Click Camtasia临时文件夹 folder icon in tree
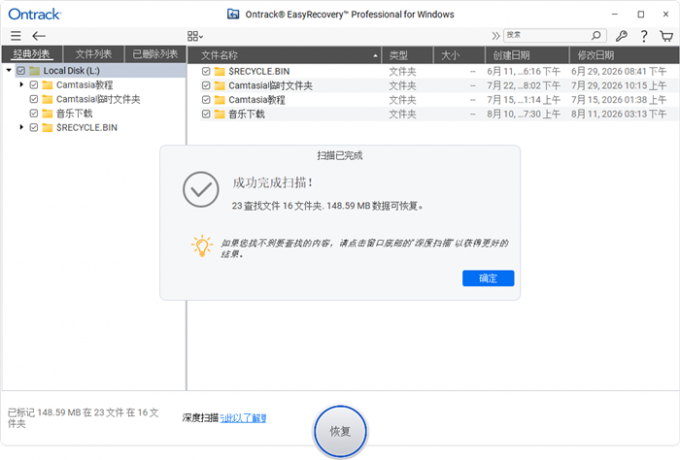This screenshot has height=460, width=680. tap(47, 99)
